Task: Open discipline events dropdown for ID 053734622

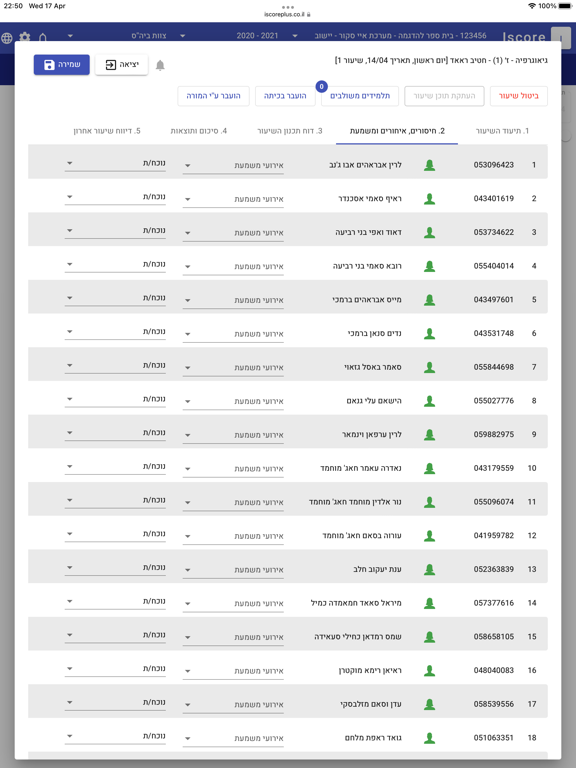Action: [233, 233]
